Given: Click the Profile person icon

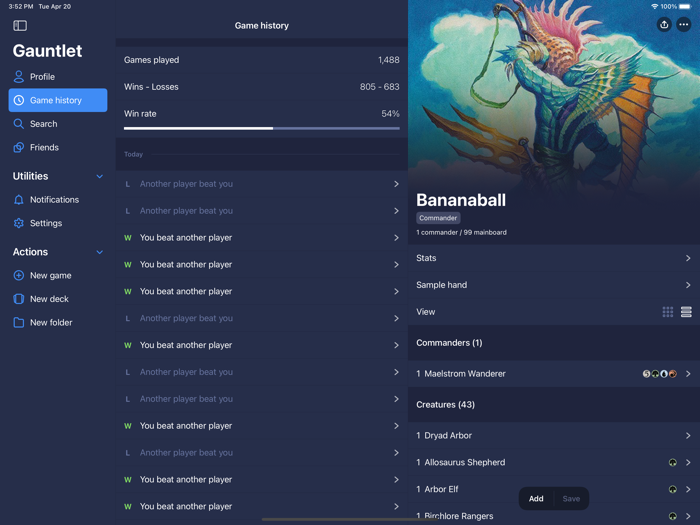Looking at the screenshot, I should click(x=19, y=77).
